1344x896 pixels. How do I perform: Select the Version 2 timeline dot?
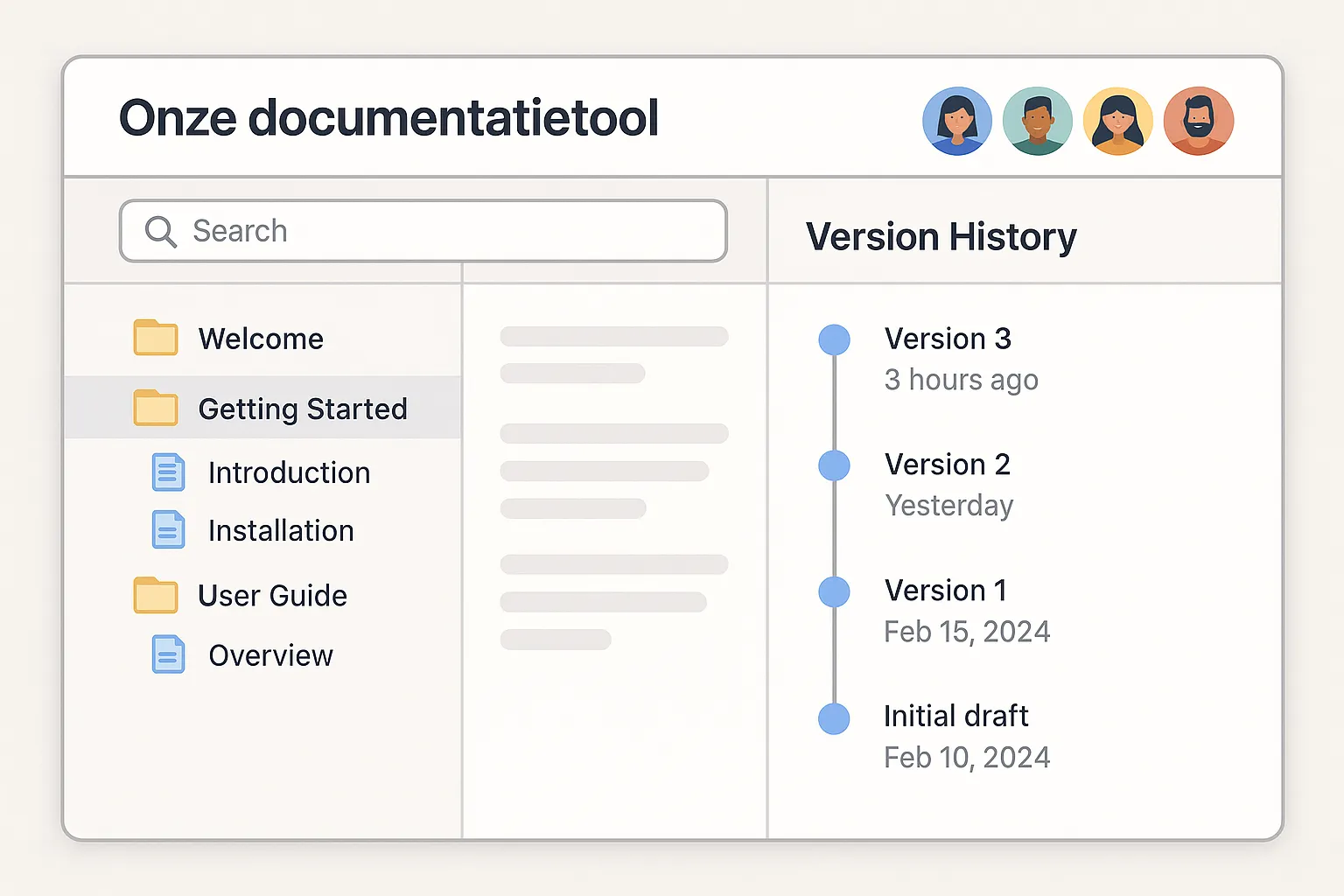pyautogui.click(x=834, y=465)
